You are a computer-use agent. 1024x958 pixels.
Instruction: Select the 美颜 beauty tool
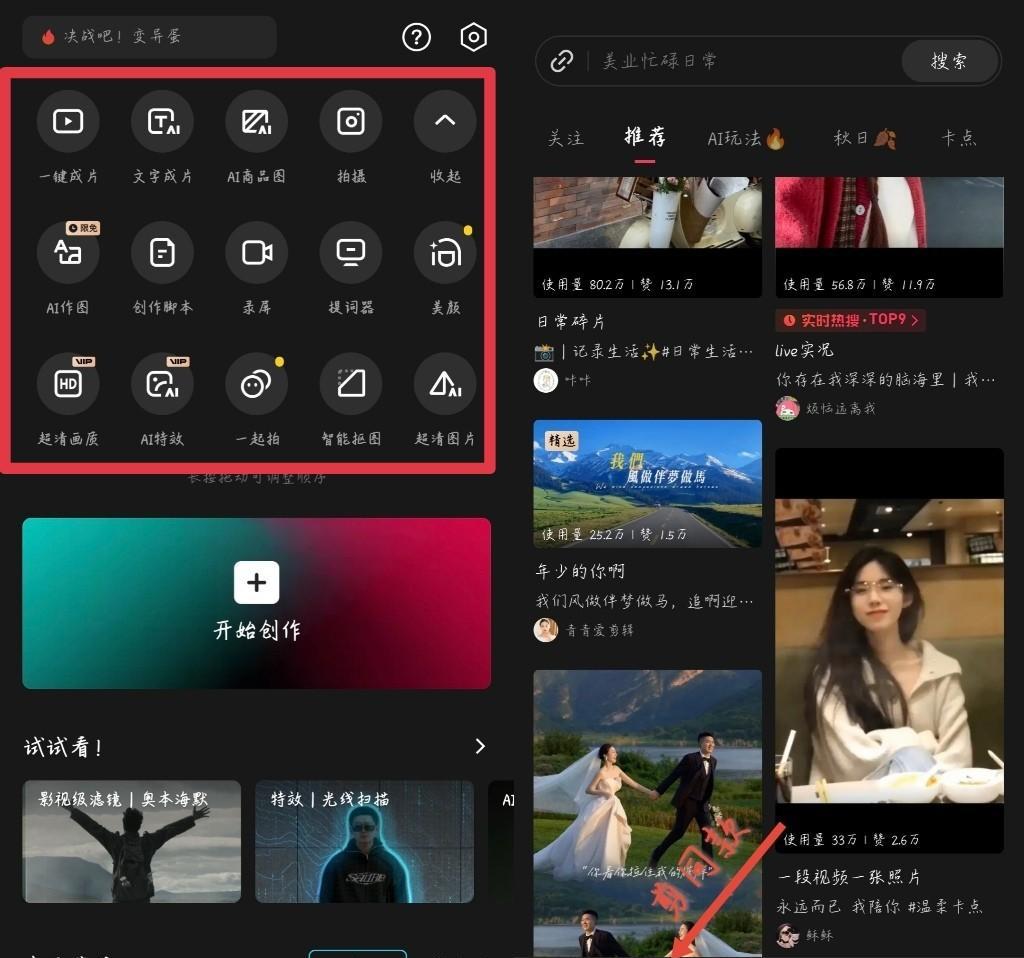(x=444, y=253)
